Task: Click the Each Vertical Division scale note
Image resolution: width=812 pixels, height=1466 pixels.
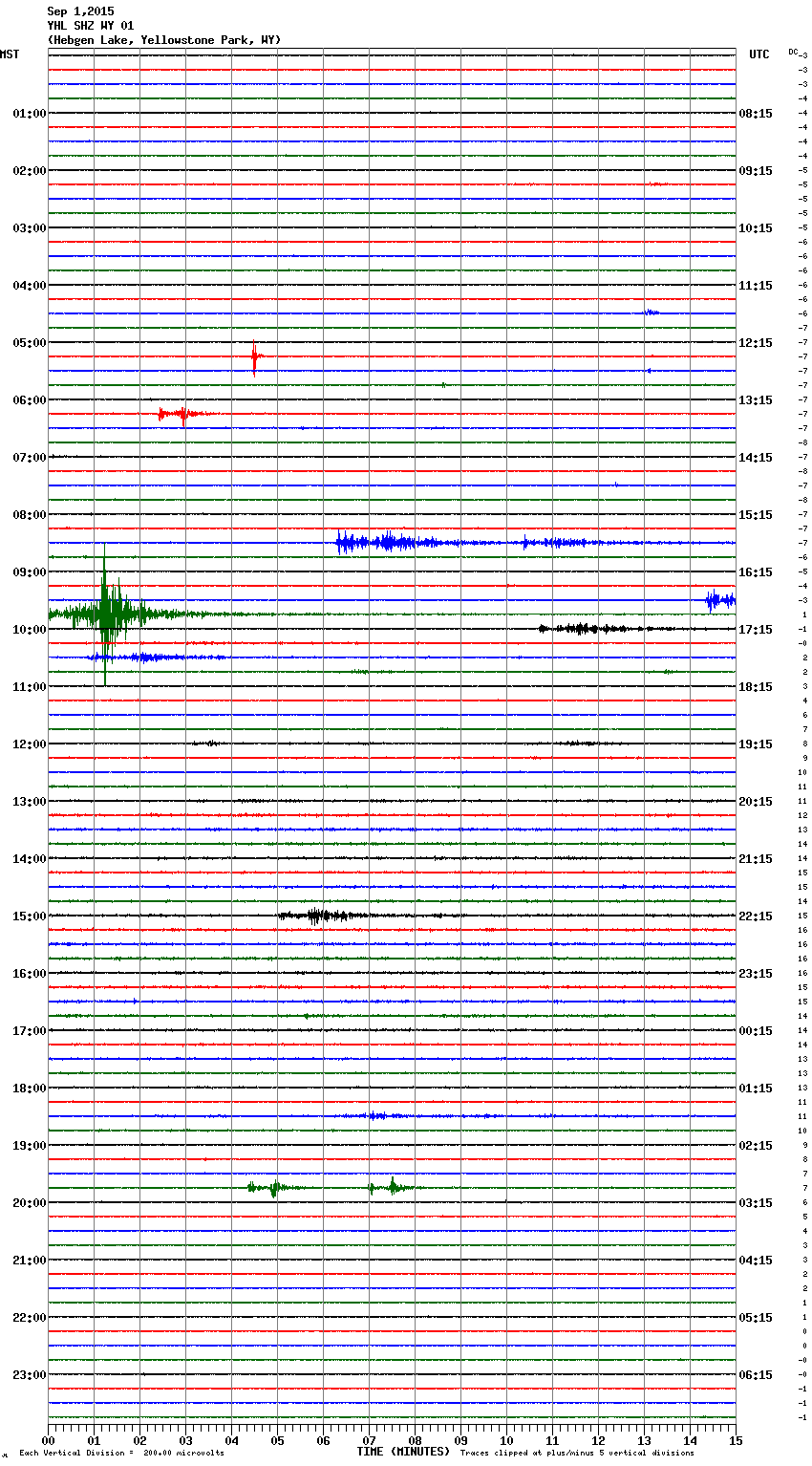Action: point(121,1454)
